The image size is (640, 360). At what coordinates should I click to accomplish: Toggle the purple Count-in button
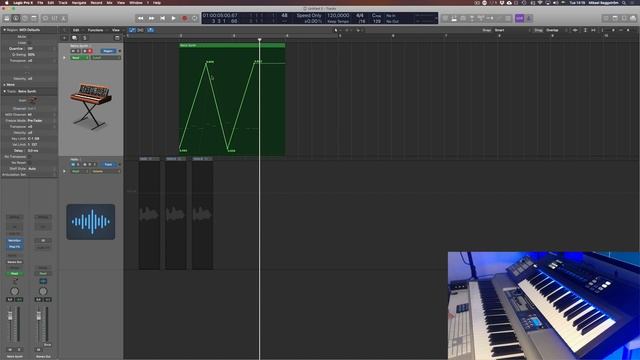[519, 18]
